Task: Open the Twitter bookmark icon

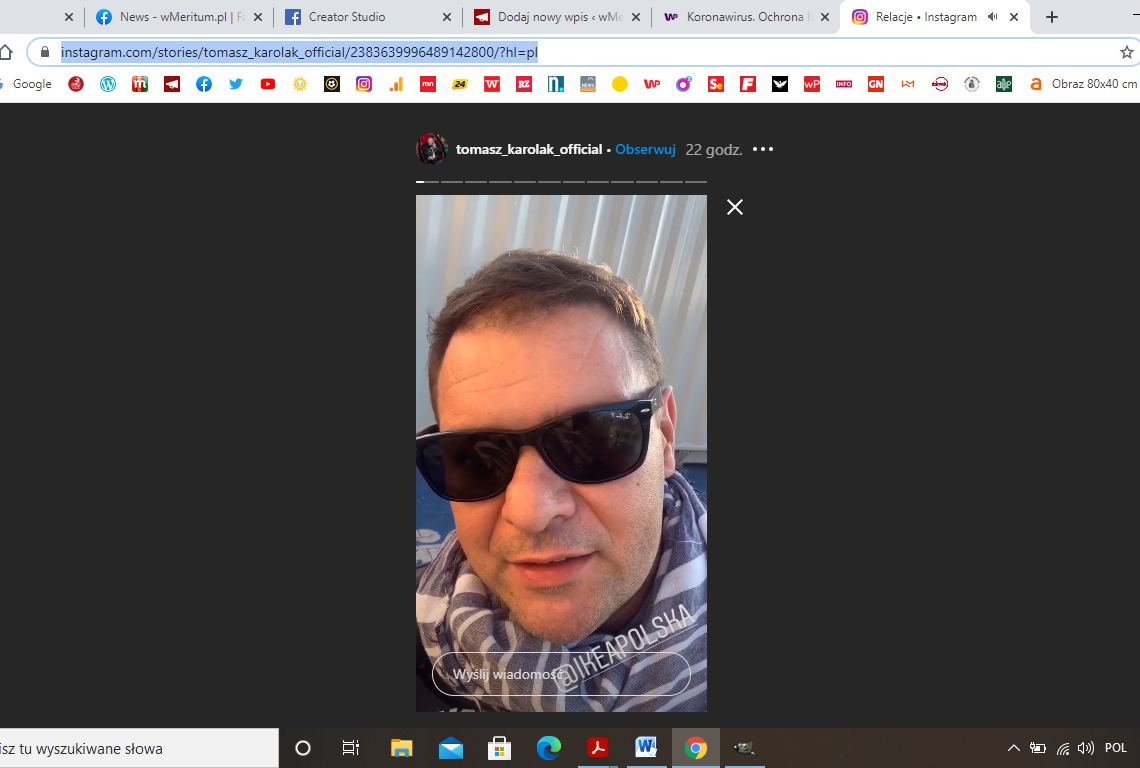Action: coord(236,84)
